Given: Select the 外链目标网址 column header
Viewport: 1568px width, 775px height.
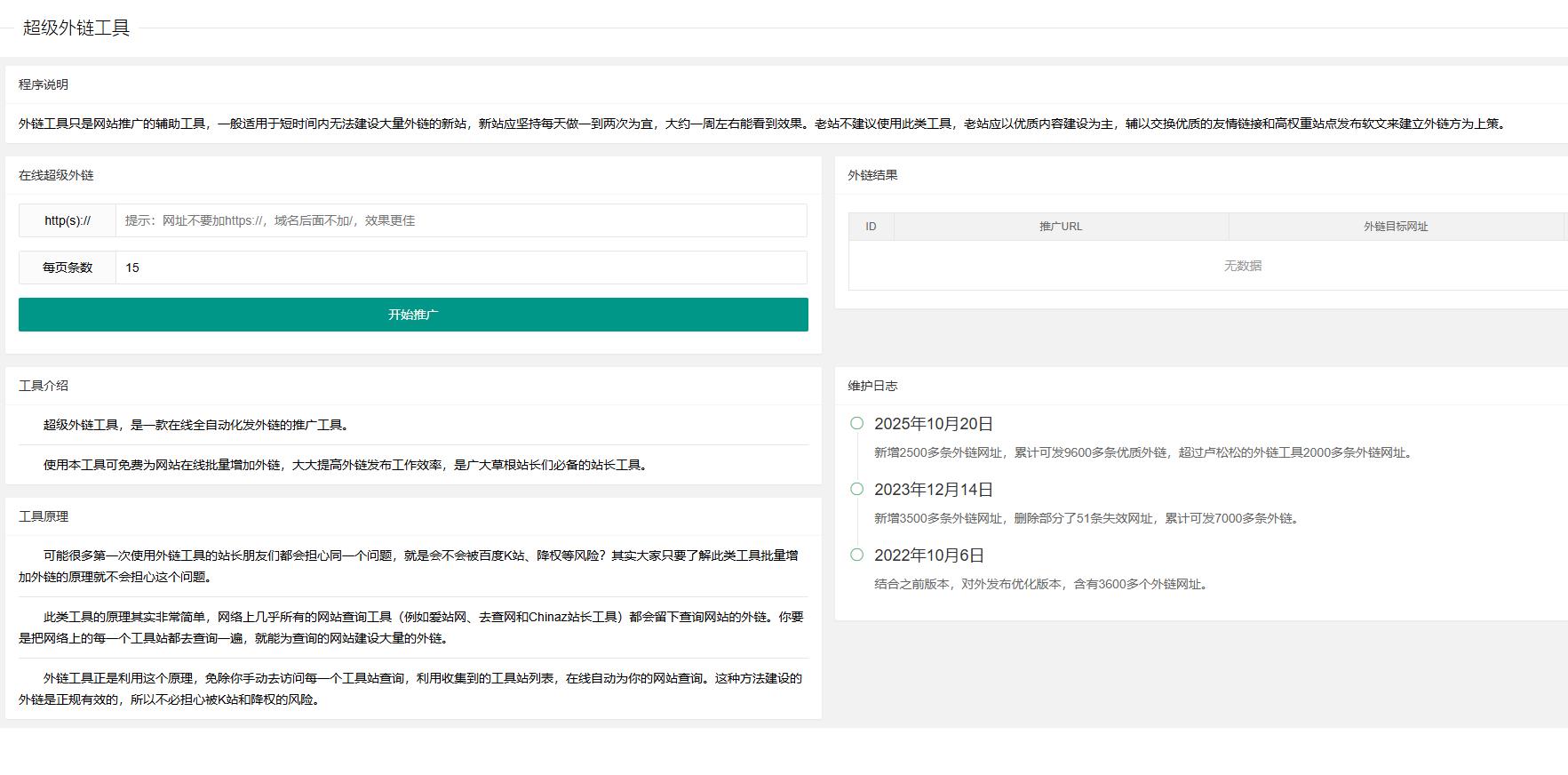Looking at the screenshot, I should (1395, 227).
